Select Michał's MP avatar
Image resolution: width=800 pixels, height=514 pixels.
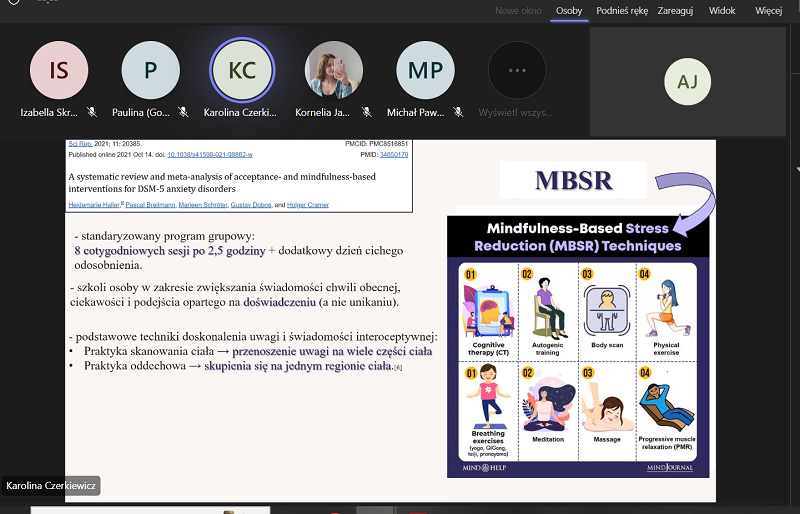point(425,70)
